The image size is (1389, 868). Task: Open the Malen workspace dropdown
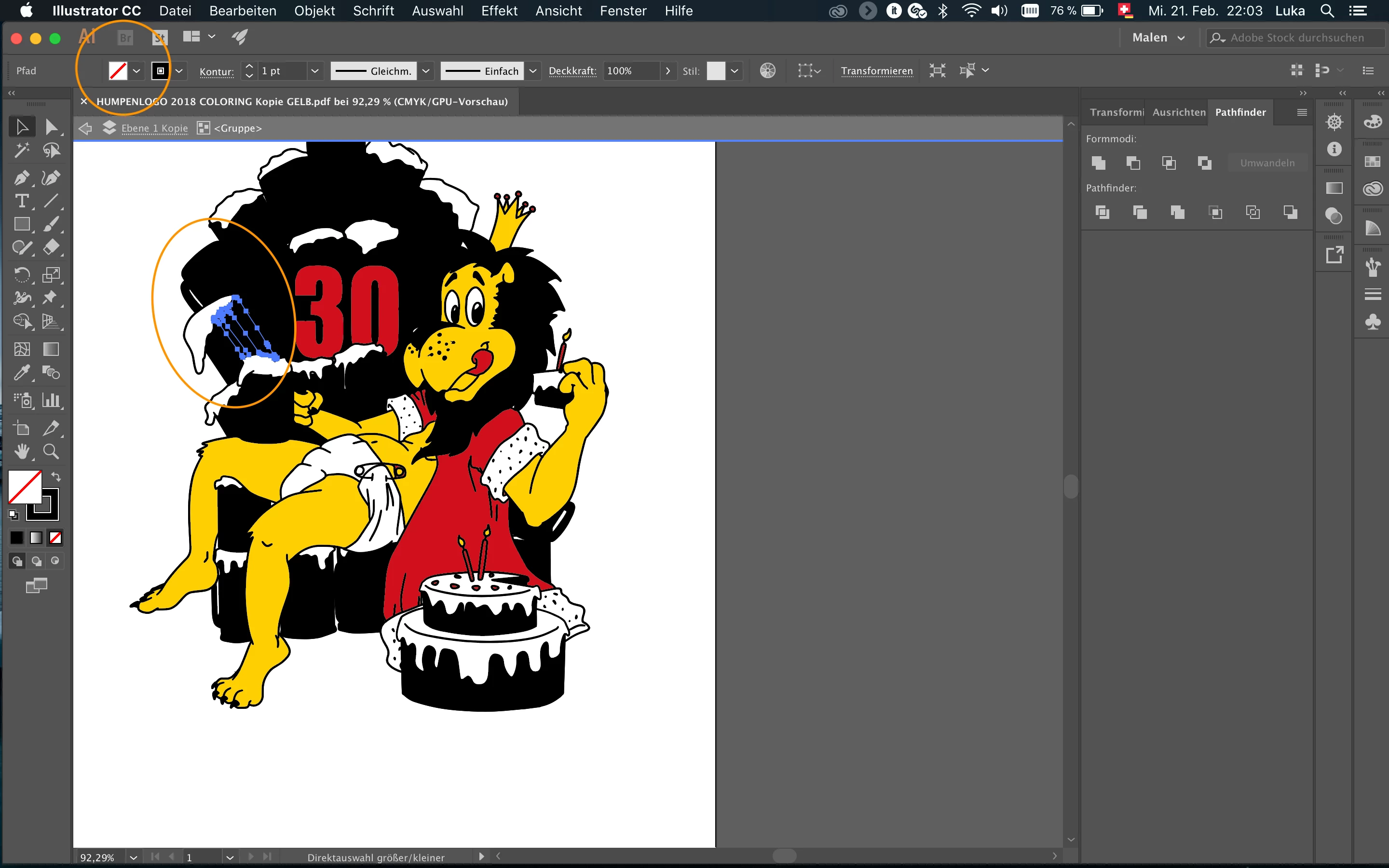coord(1158,38)
